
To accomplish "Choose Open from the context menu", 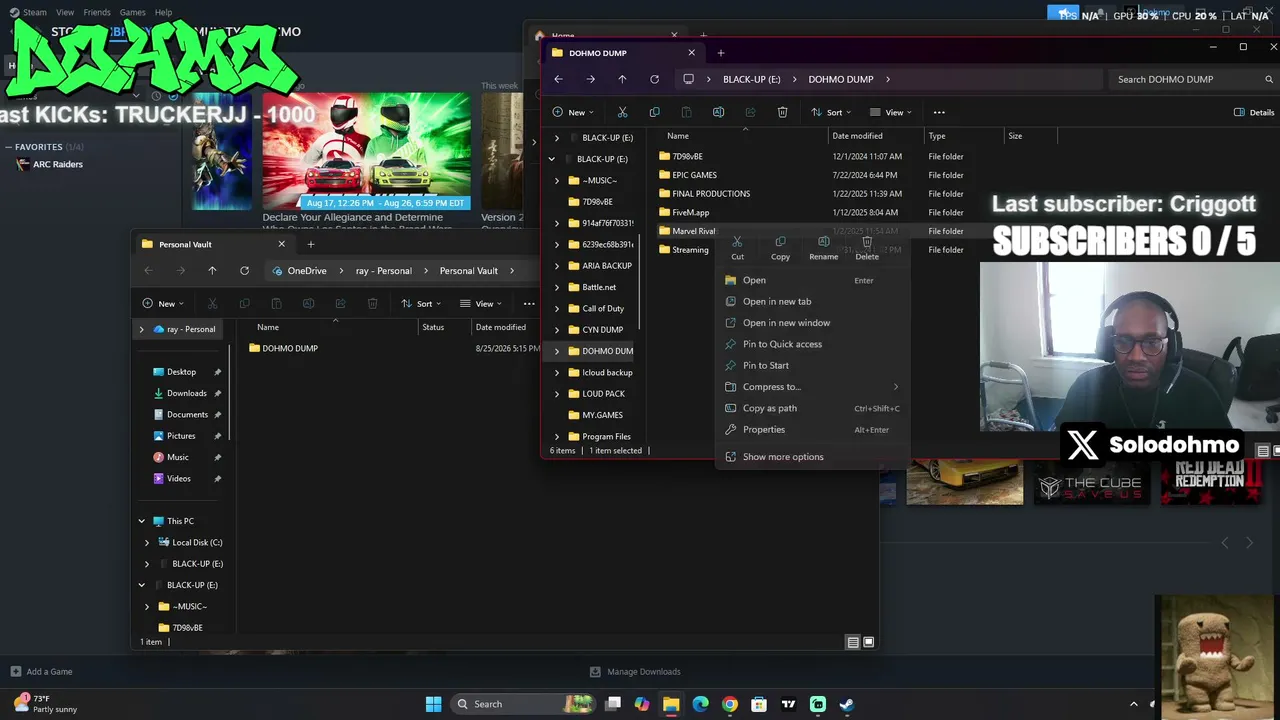I will tap(811, 280).
